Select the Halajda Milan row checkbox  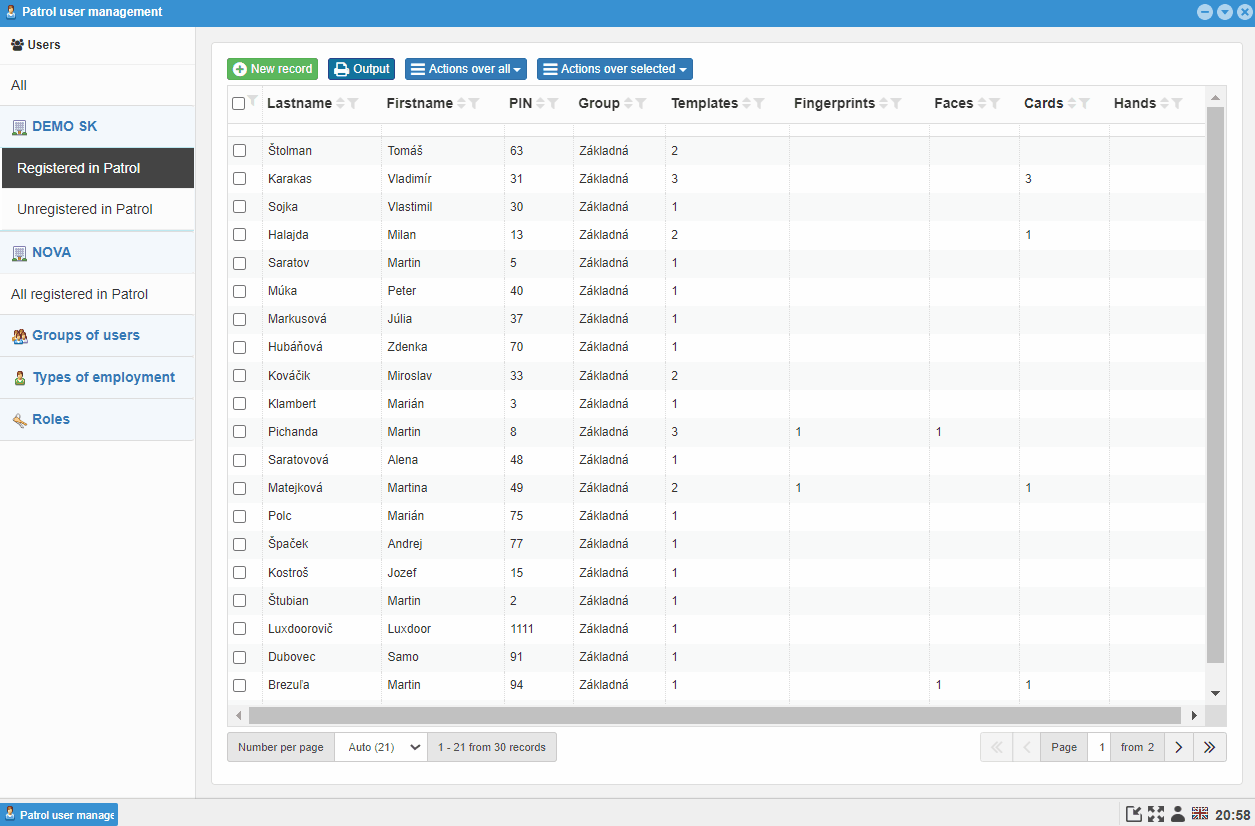pos(239,234)
